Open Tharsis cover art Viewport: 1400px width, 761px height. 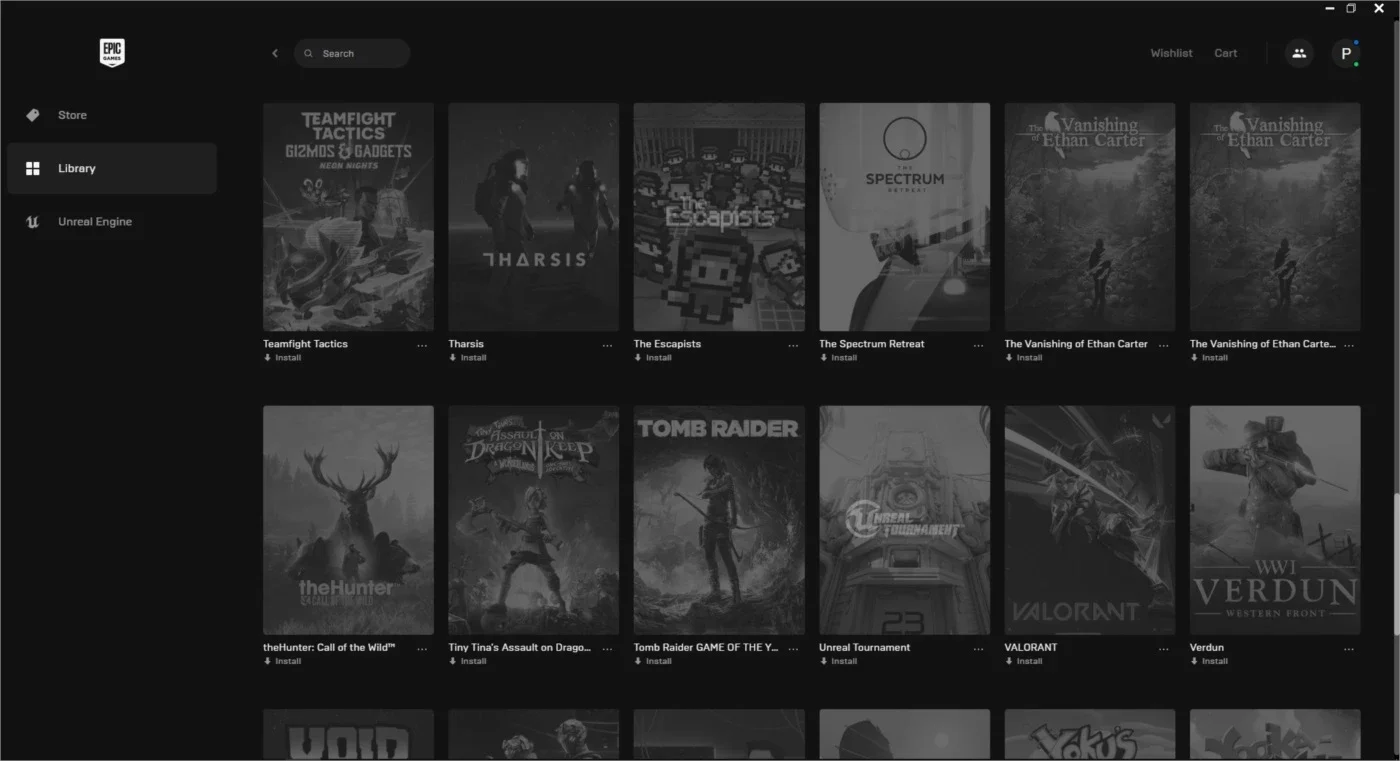(x=533, y=217)
